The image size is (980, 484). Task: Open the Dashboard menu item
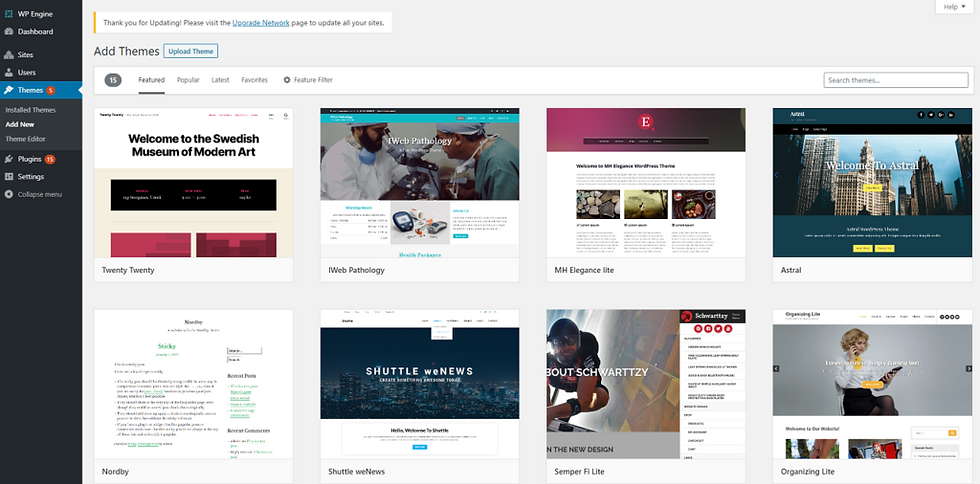coord(41,31)
